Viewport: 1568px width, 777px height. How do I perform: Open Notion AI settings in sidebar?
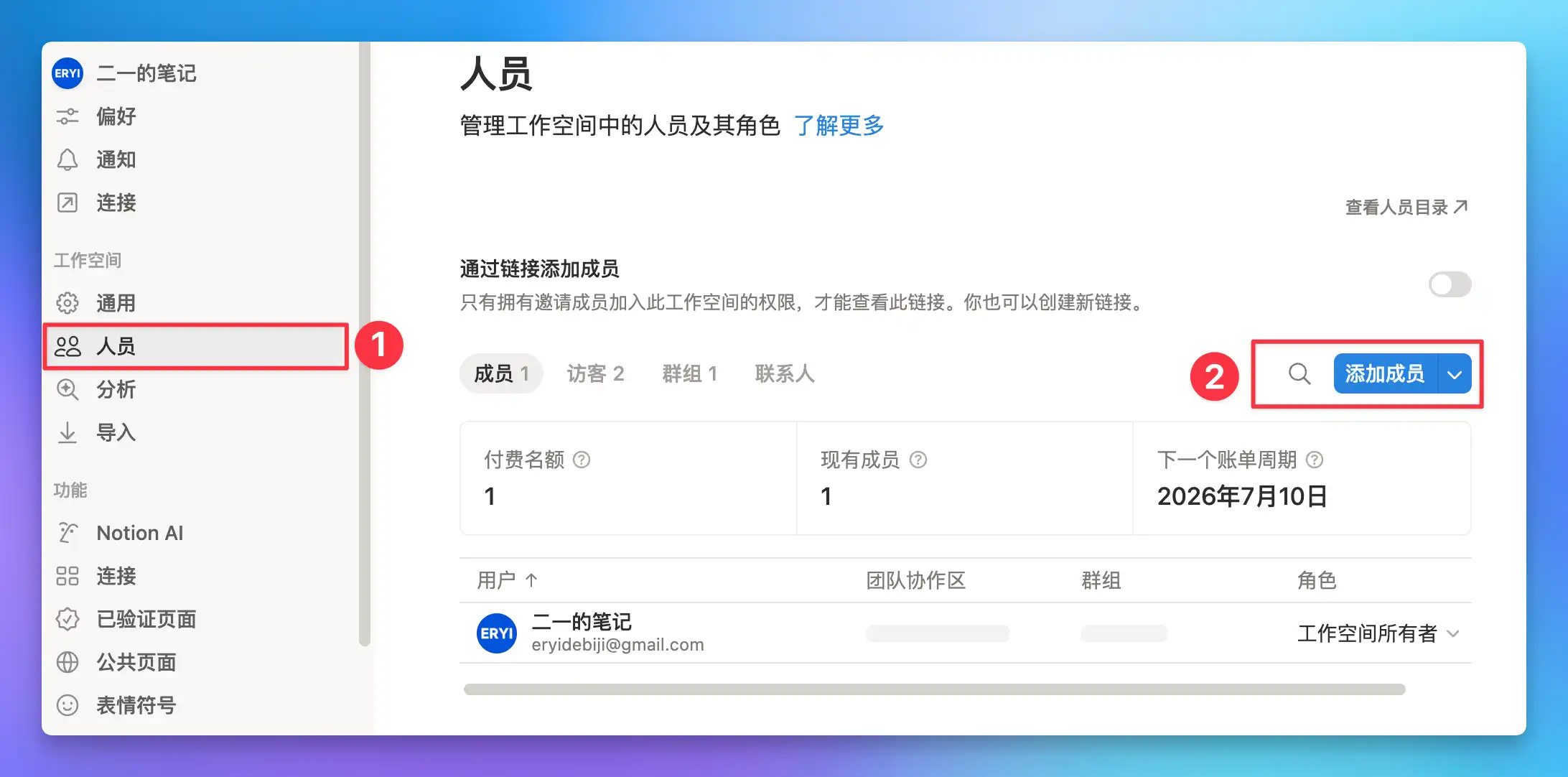click(139, 533)
